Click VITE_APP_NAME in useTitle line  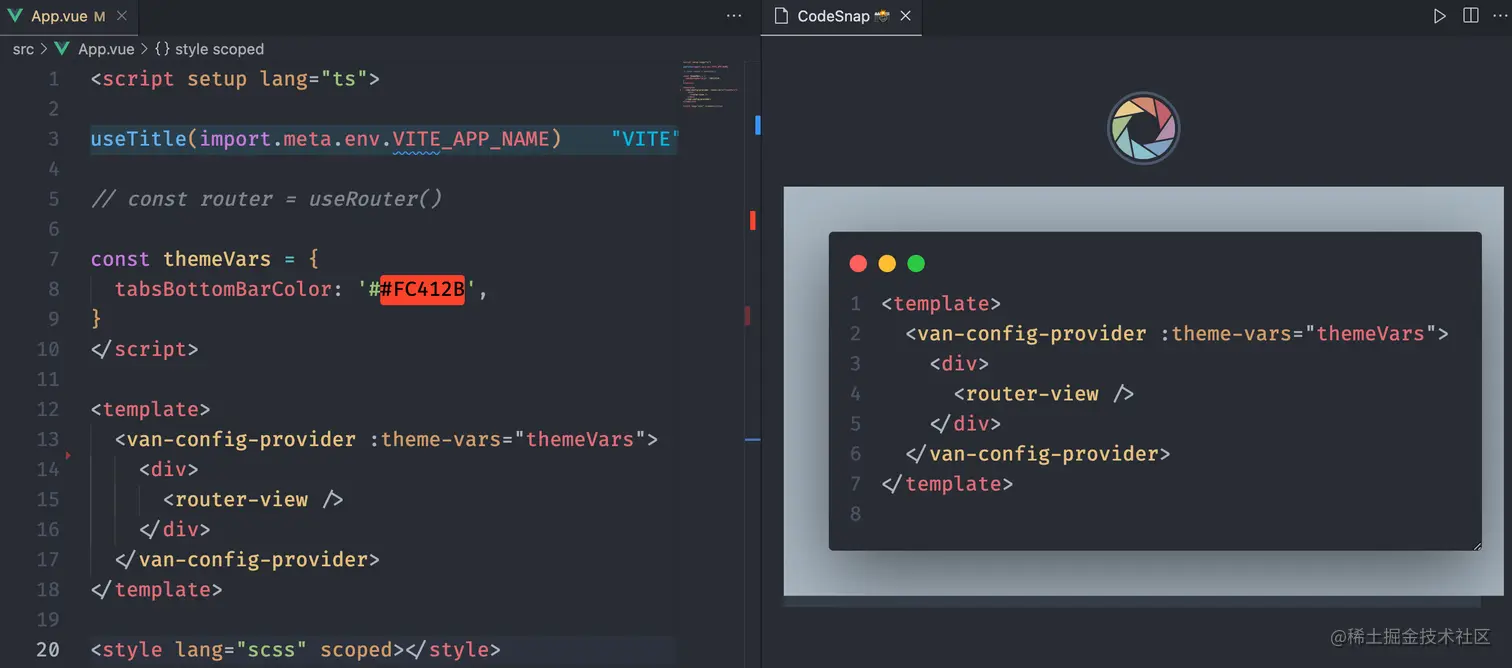(x=471, y=139)
